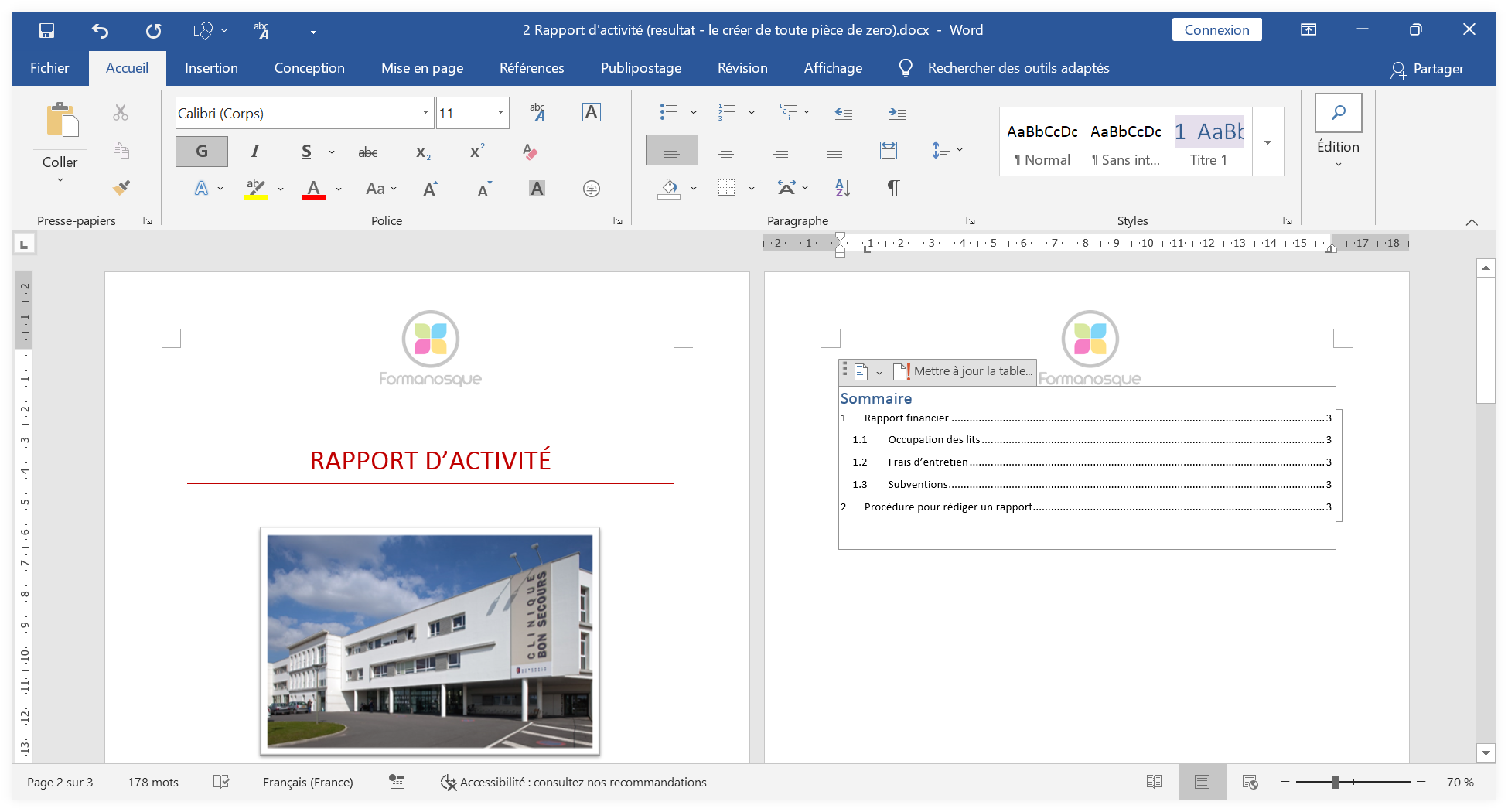Align paragraph text to the right
Image resolution: width=1508 pixels, height=812 pixels.
(x=780, y=150)
